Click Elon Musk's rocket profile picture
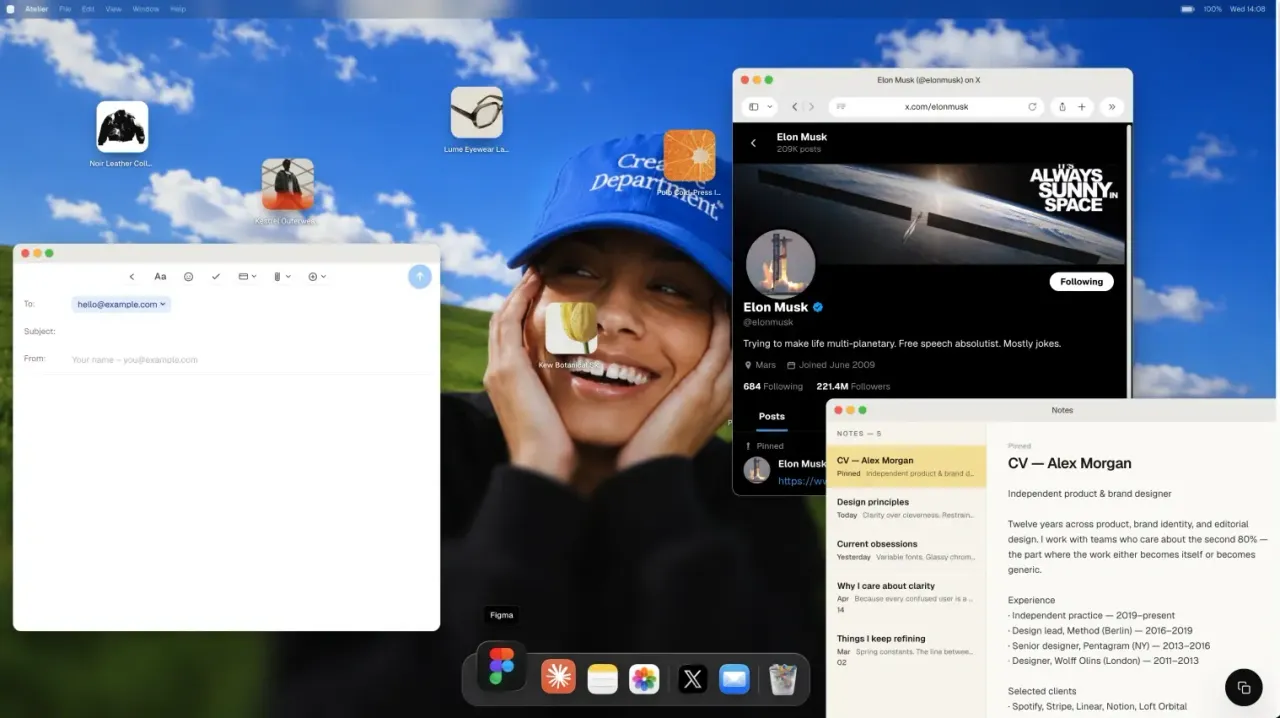This screenshot has width=1280, height=718. (781, 264)
